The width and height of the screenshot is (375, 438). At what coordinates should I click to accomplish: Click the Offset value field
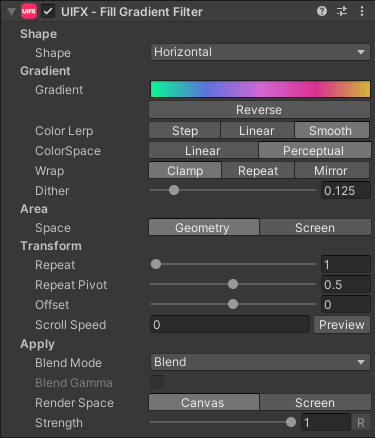346,304
